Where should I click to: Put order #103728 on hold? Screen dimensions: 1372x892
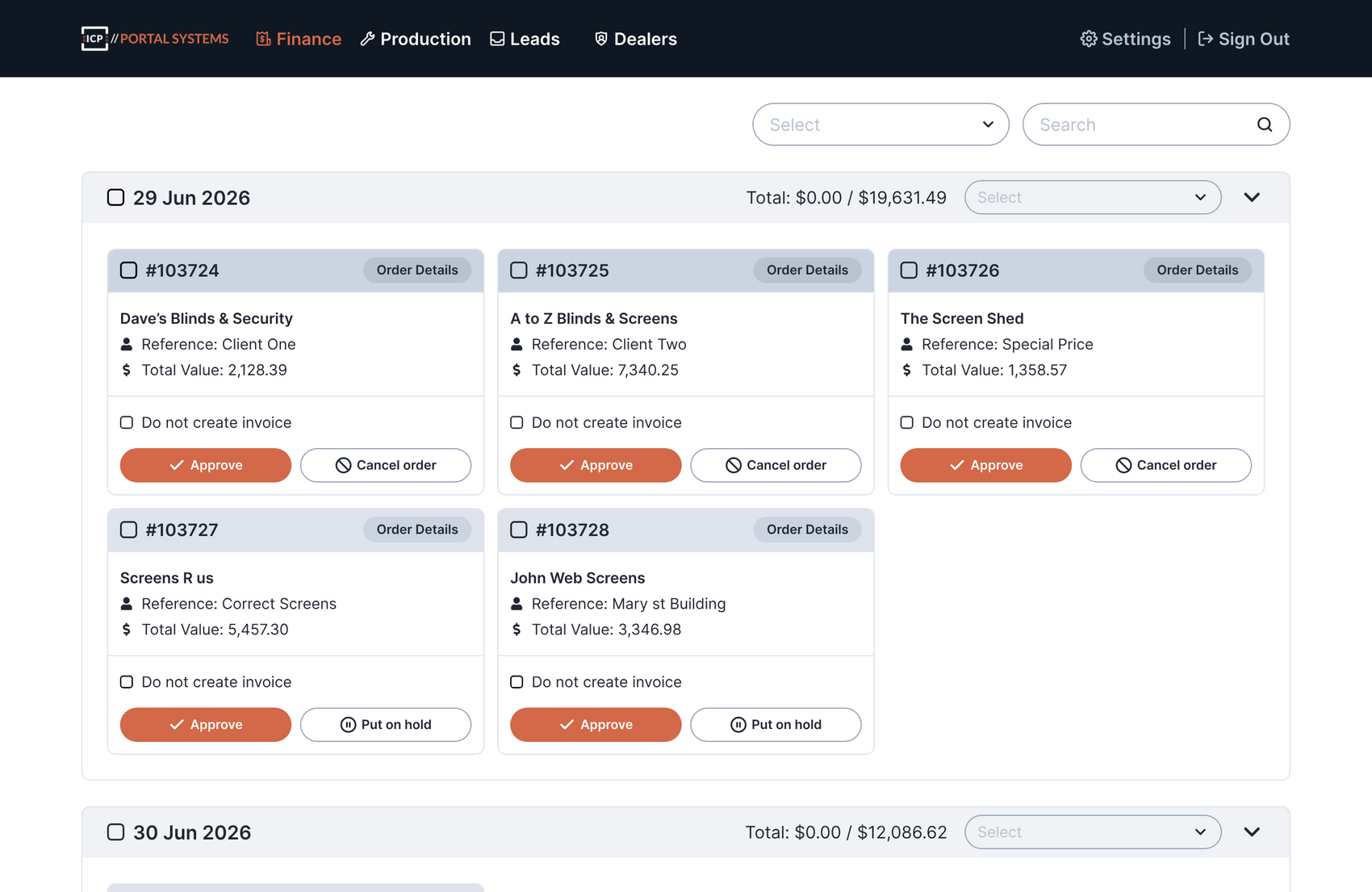[x=776, y=725]
